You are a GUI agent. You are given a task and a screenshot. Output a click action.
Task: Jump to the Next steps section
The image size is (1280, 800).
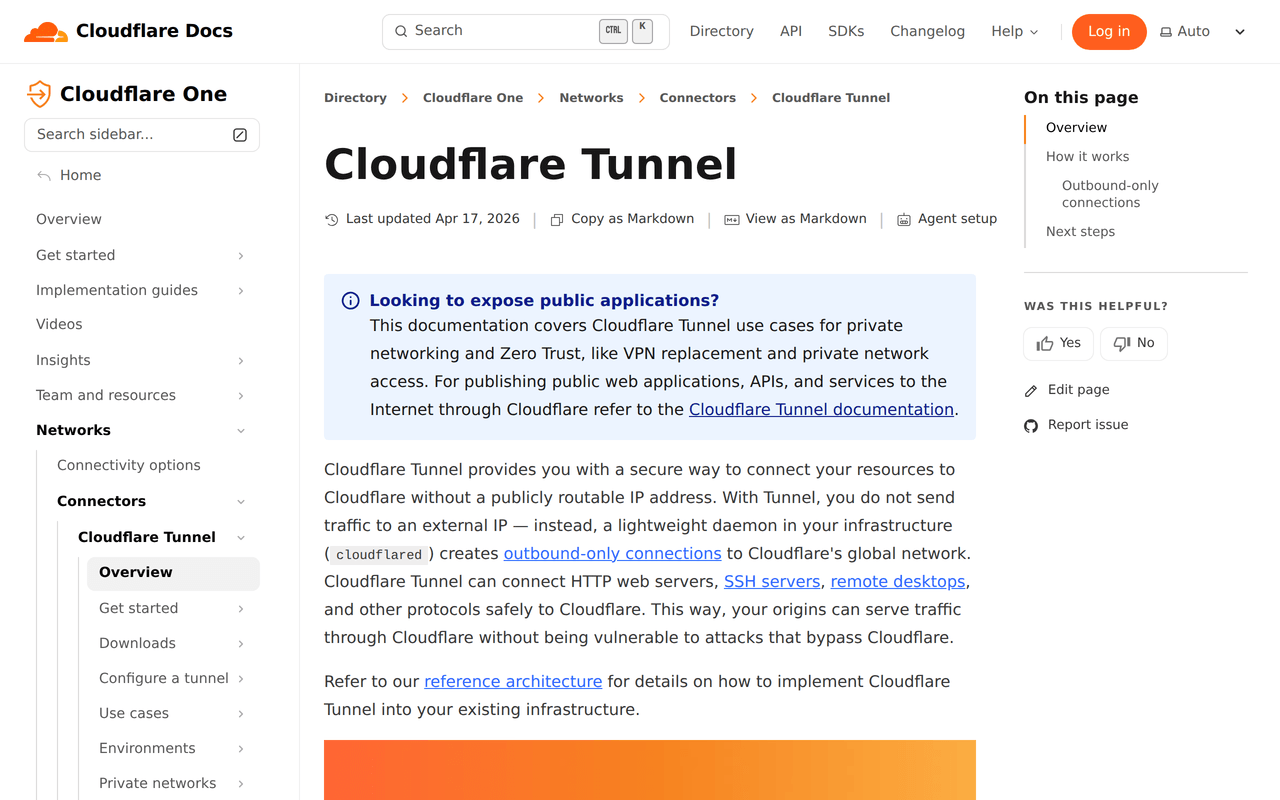(x=1080, y=232)
